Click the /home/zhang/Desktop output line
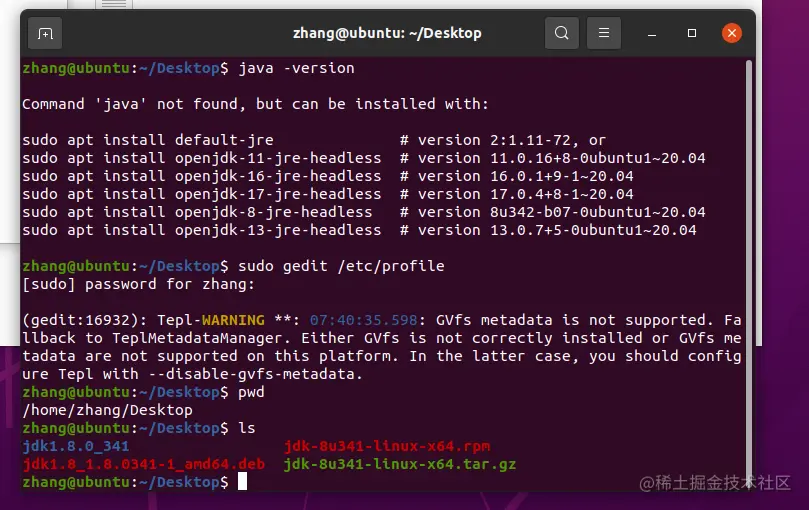The height and width of the screenshot is (510, 809). click(107, 410)
